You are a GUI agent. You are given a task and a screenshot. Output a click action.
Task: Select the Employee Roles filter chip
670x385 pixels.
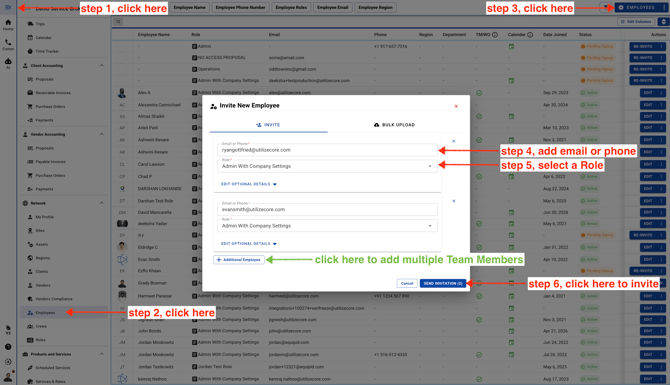point(291,7)
